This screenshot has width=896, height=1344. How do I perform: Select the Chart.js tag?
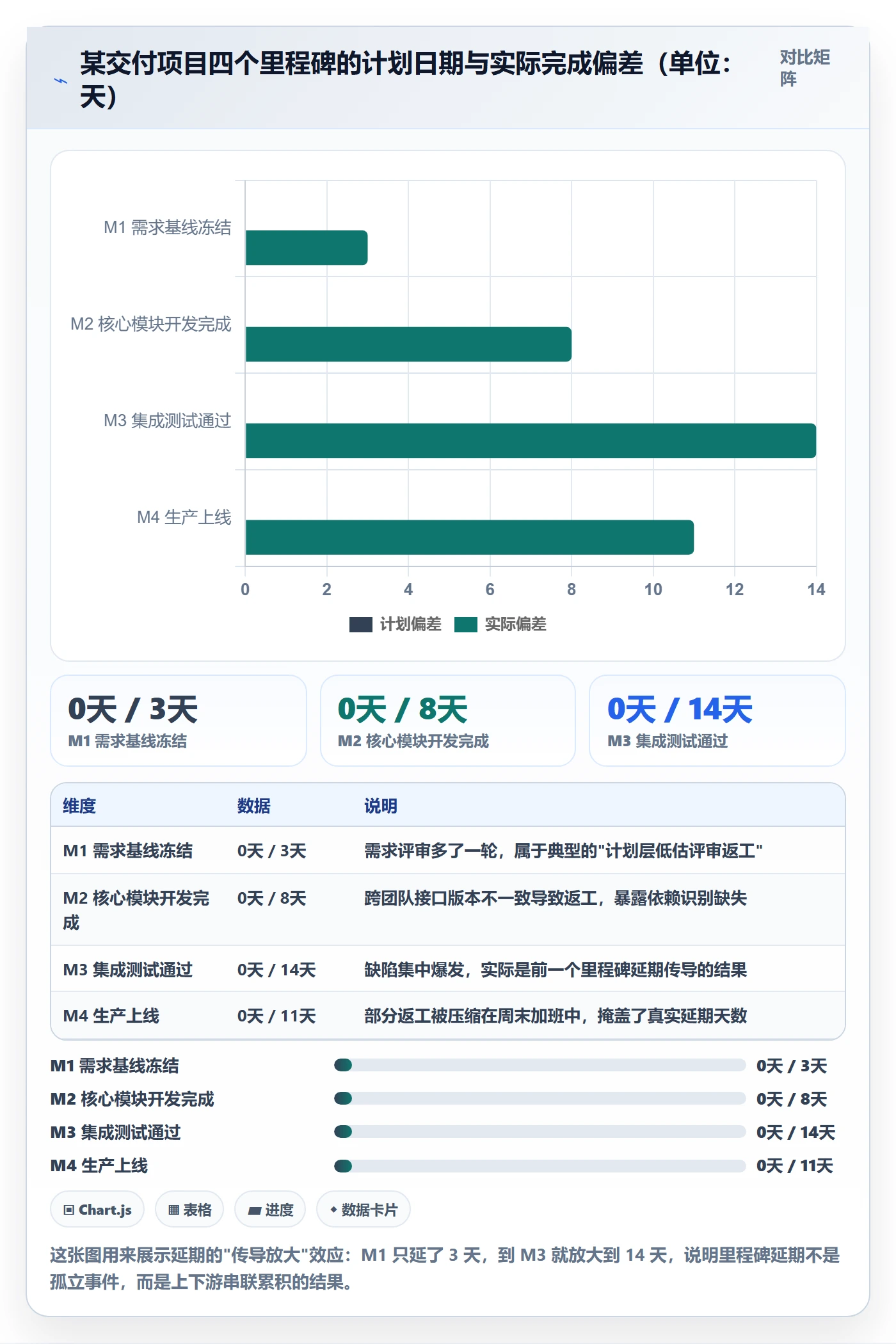click(97, 1210)
